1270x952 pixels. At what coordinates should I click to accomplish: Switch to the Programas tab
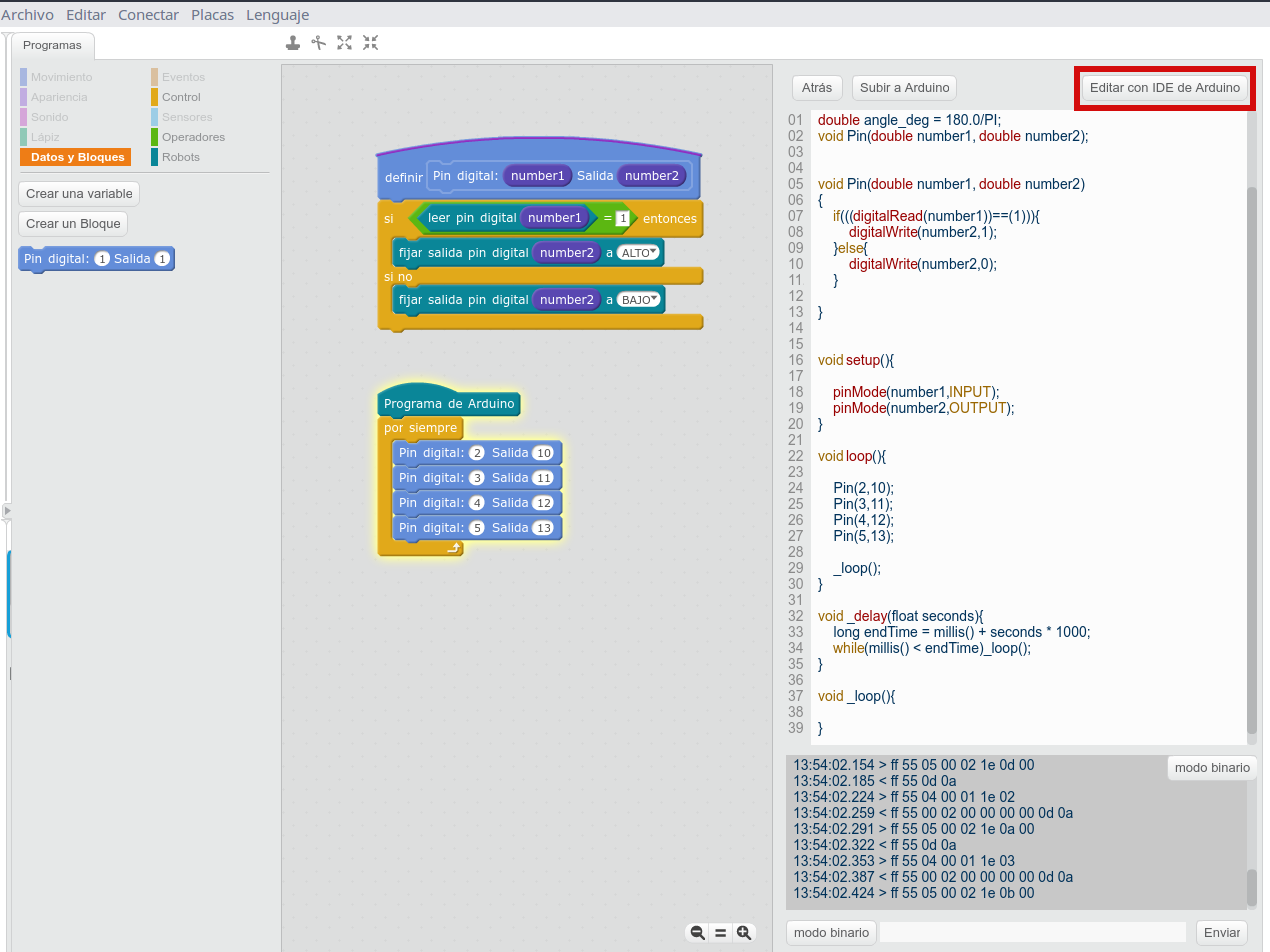(x=52, y=45)
